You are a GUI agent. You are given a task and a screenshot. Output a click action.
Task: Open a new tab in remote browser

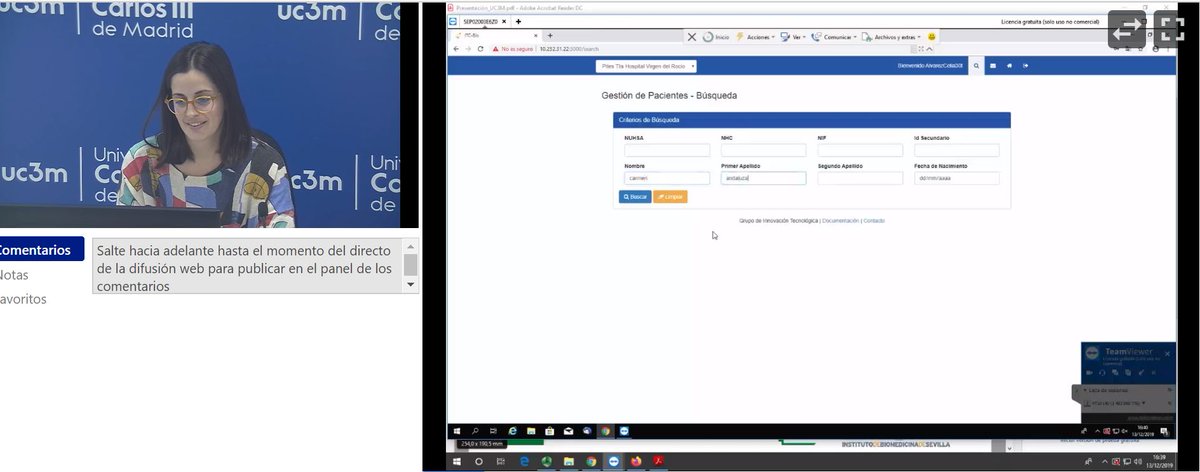click(549, 36)
